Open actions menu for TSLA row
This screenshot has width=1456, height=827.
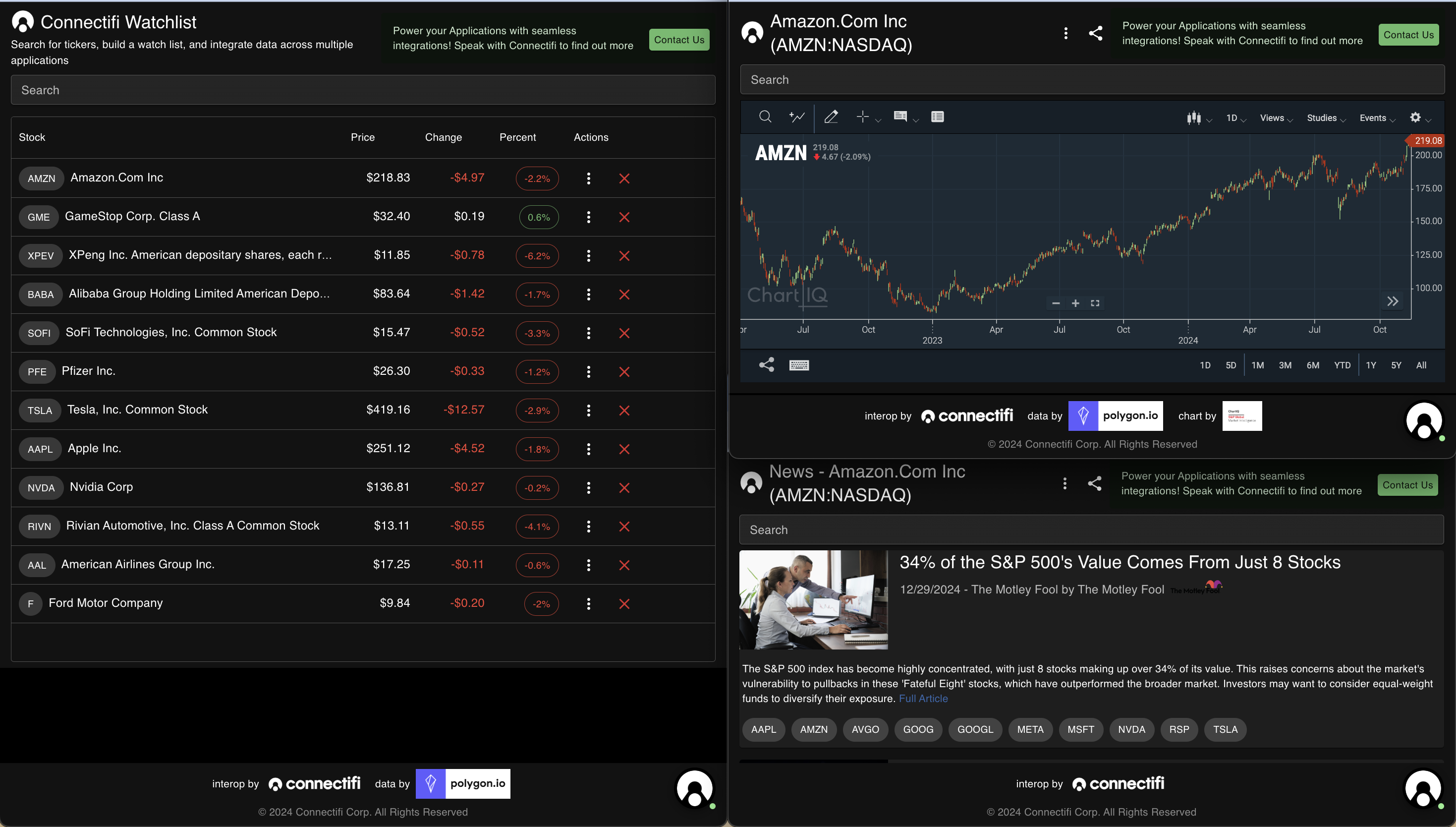pyautogui.click(x=589, y=410)
